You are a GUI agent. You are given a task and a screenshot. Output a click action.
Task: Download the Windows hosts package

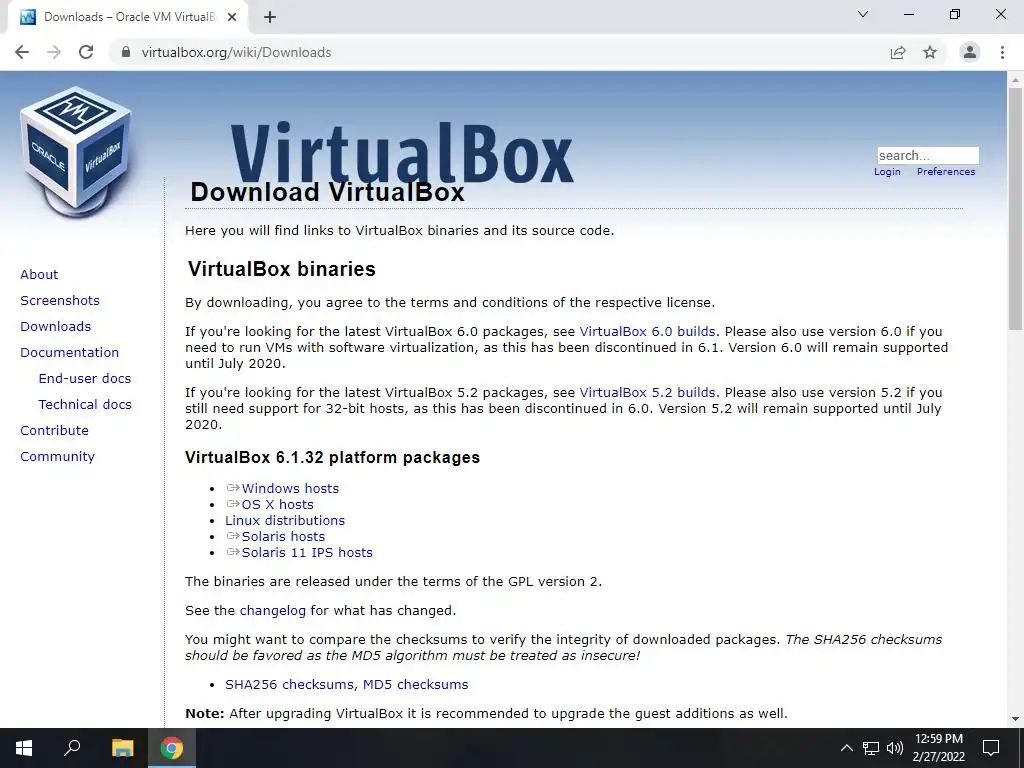tap(290, 488)
